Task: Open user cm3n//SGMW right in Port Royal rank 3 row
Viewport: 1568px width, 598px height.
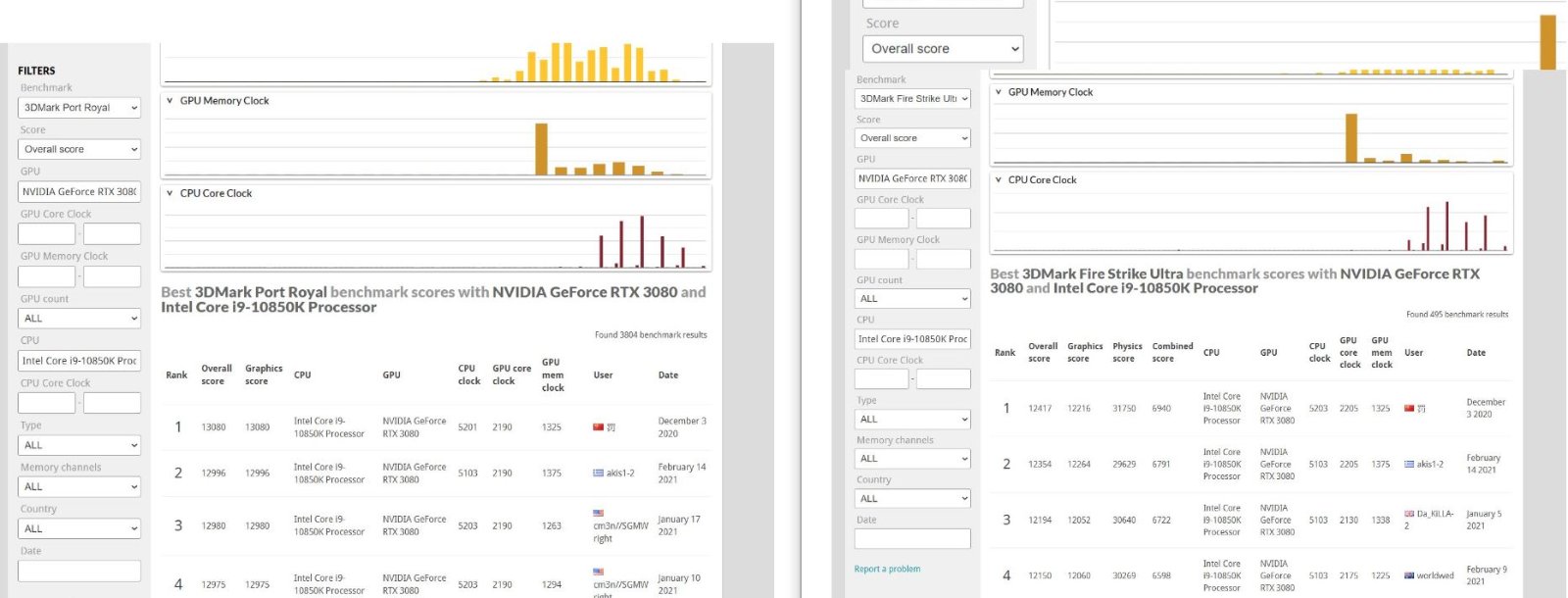Action: [x=620, y=531]
